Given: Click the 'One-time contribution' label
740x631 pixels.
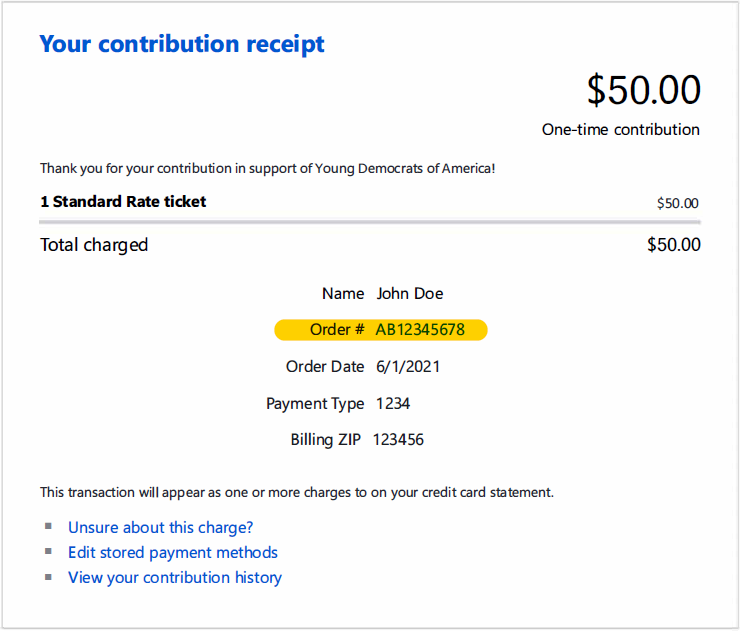Looking at the screenshot, I should click(621, 129).
